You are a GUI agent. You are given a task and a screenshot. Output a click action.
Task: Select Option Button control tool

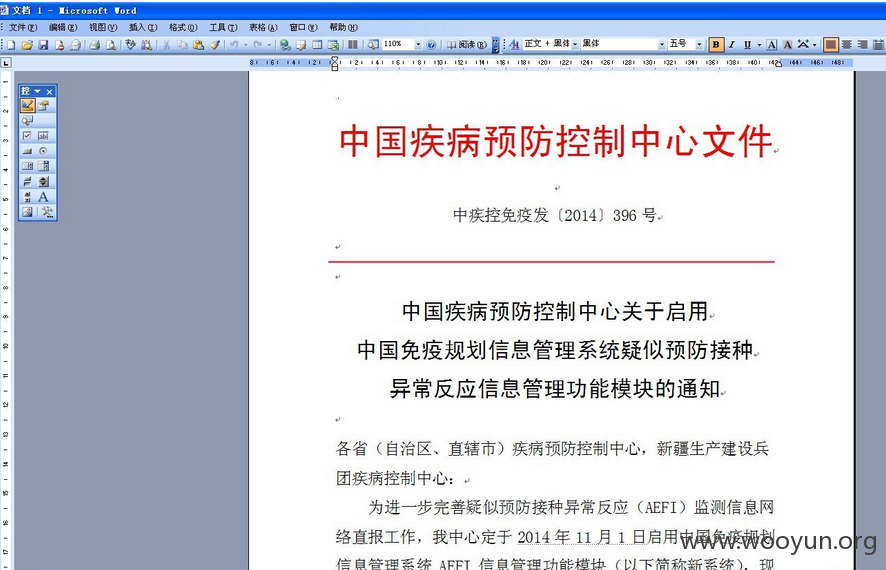(44, 151)
